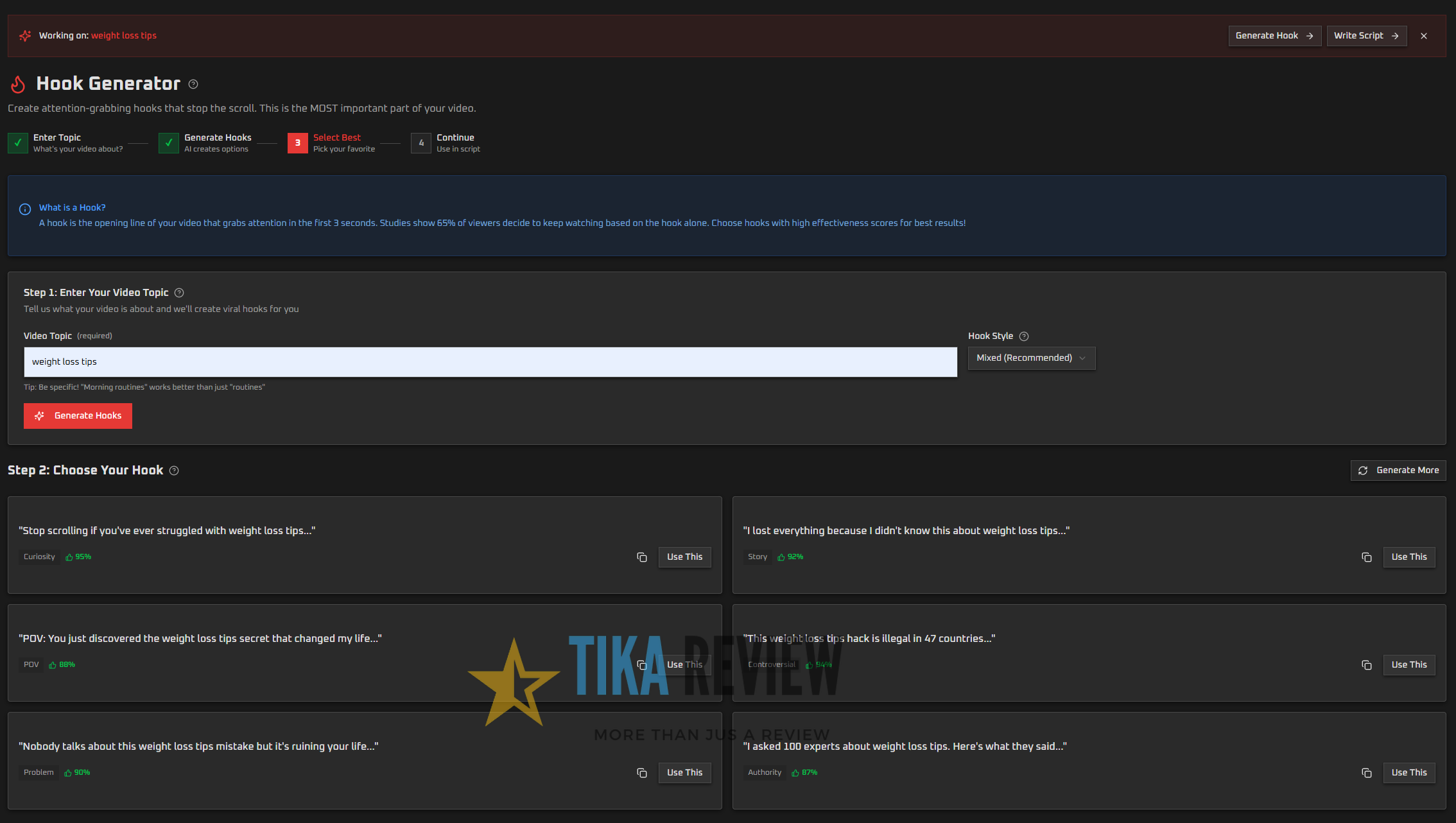The height and width of the screenshot is (823, 1456).
Task: Close the Working on banner
Action: pyautogui.click(x=1424, y=36)
